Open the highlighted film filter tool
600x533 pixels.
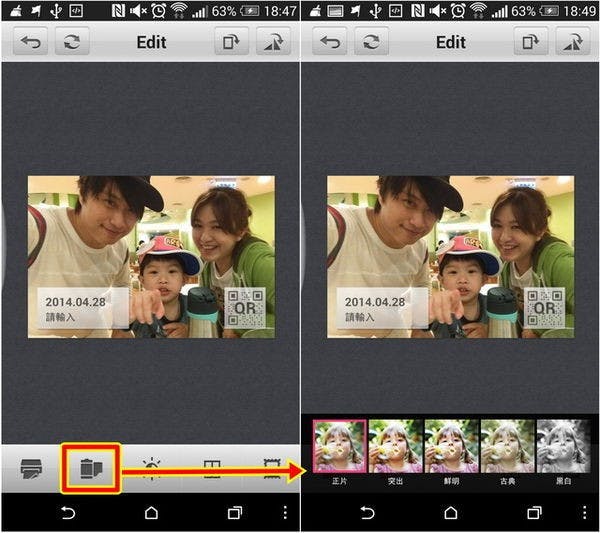click(91, 468)
